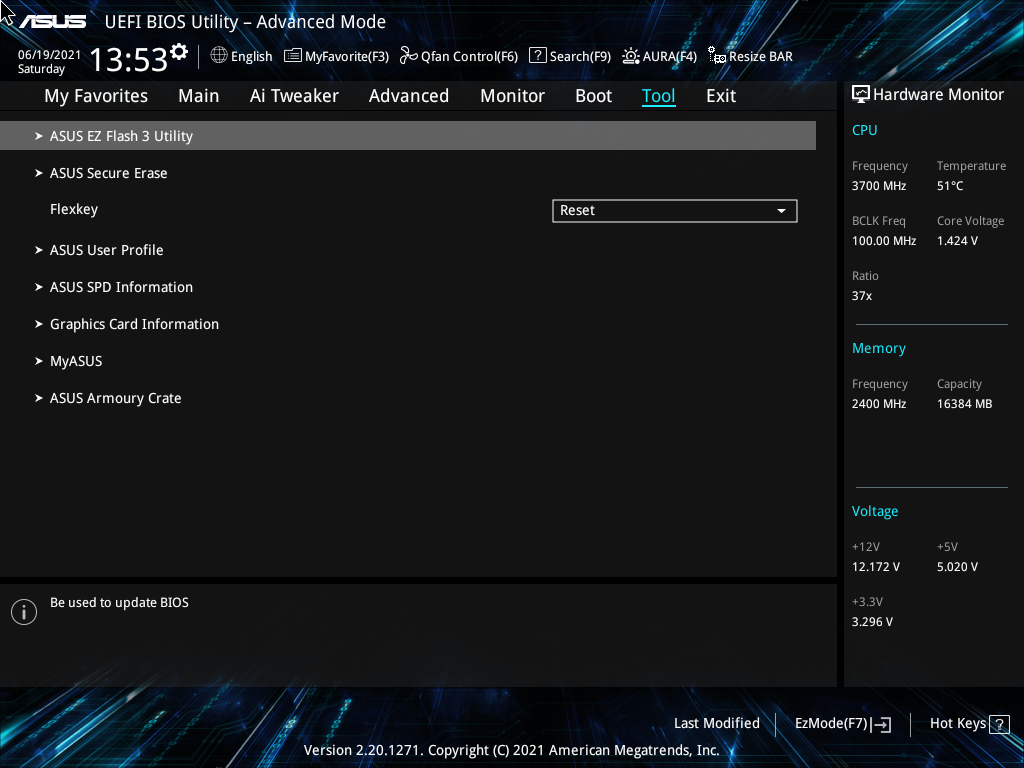Open Hot Keys reference
This screenshot has height=768, width=1024.
pos(967,723)
